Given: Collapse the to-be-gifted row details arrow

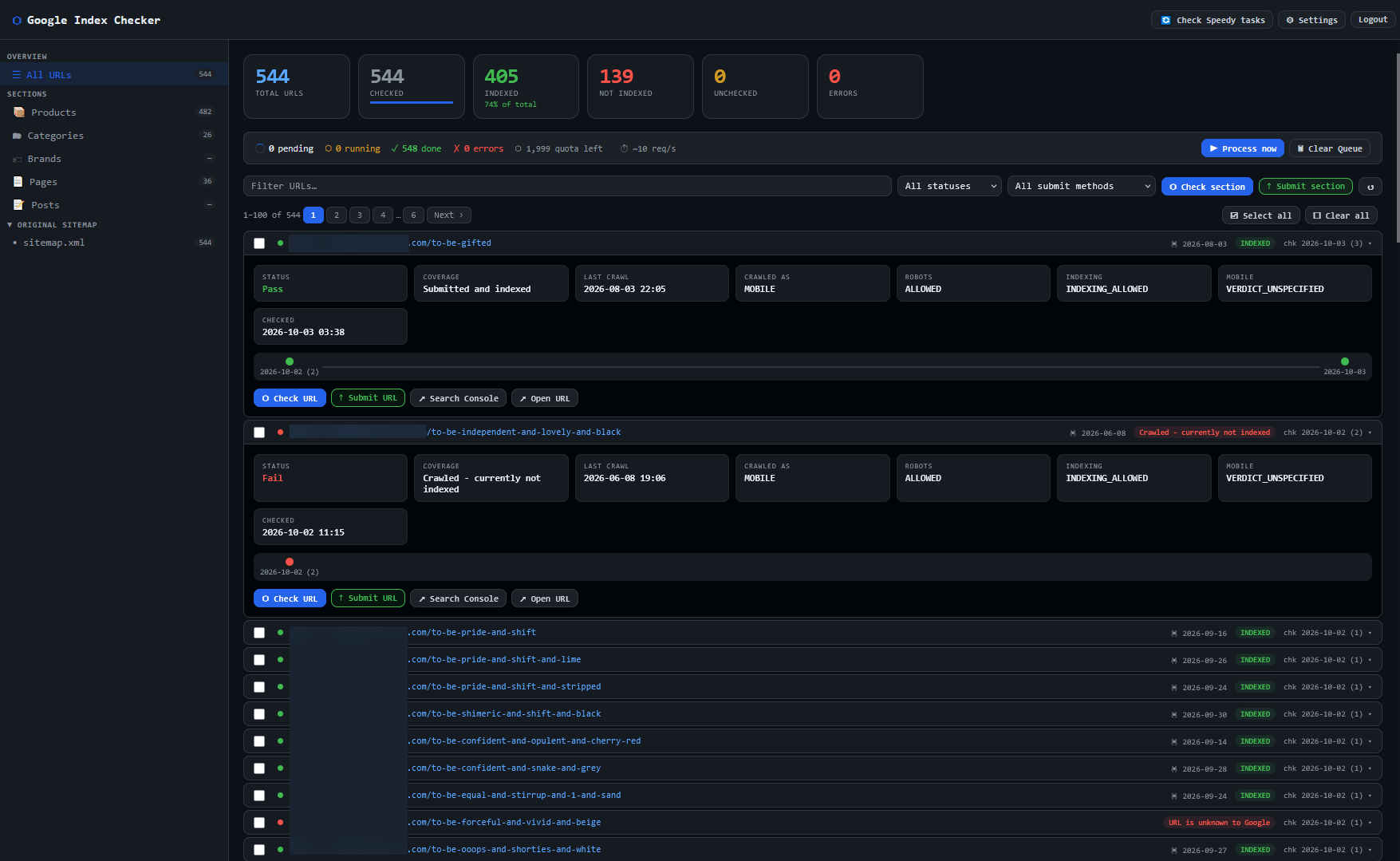Looking at the screenshot, I should tap(1370, 244).
